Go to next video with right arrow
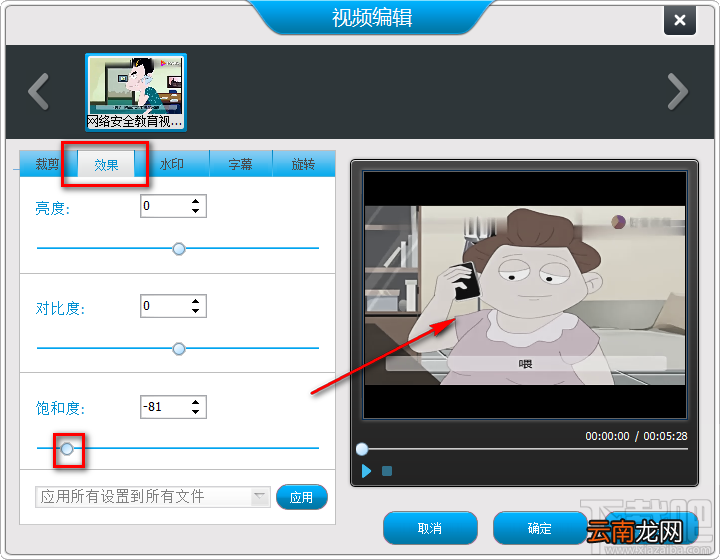The height and width of the screenshot is (560, 720). pyautogui.click(x=677, y=92)
